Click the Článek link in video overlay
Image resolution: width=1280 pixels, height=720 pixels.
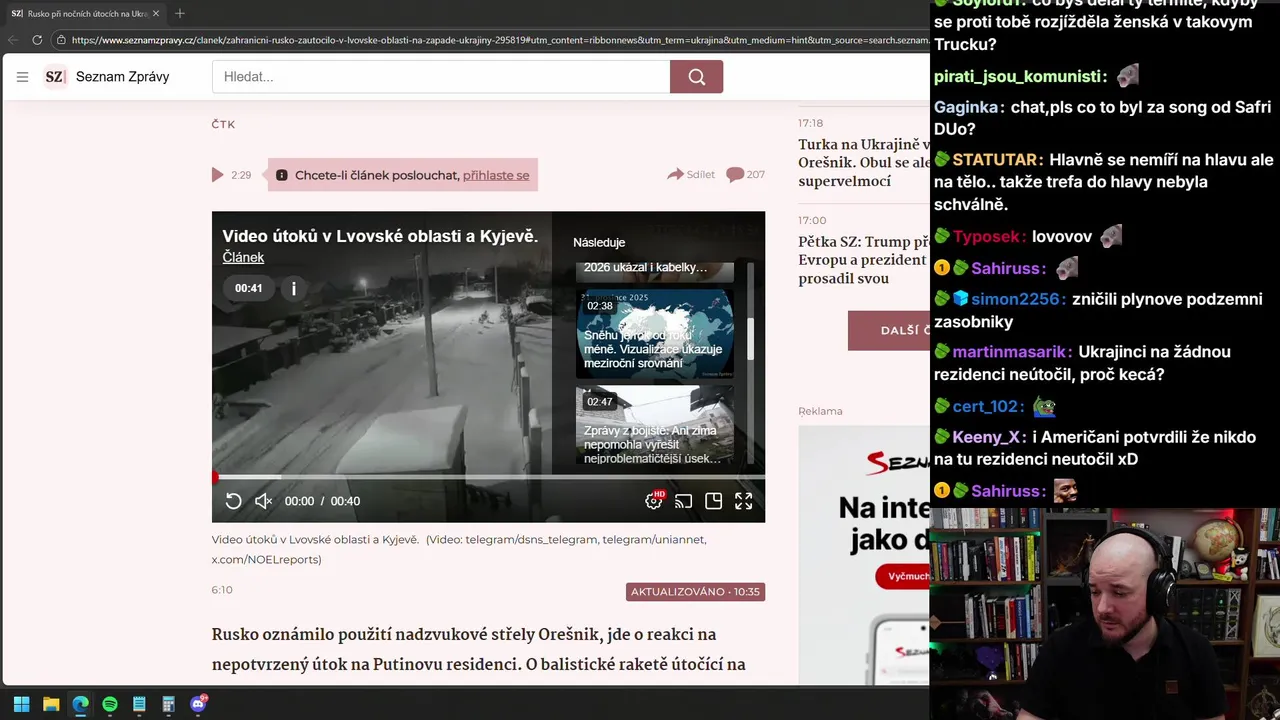(x=243, y=257)
